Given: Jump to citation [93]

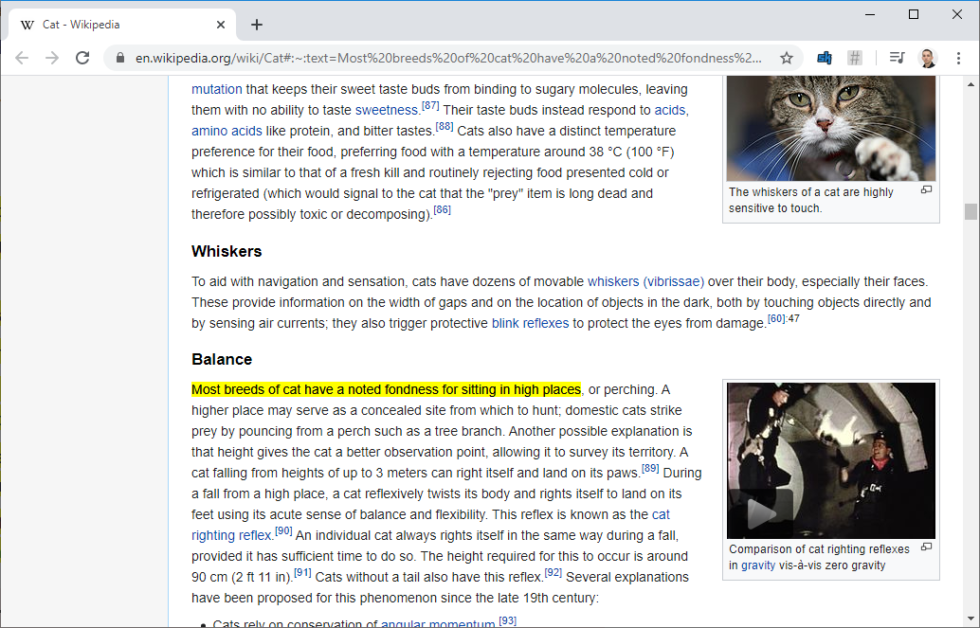Looking at the screenshot, I should click(x=508, y=621).
